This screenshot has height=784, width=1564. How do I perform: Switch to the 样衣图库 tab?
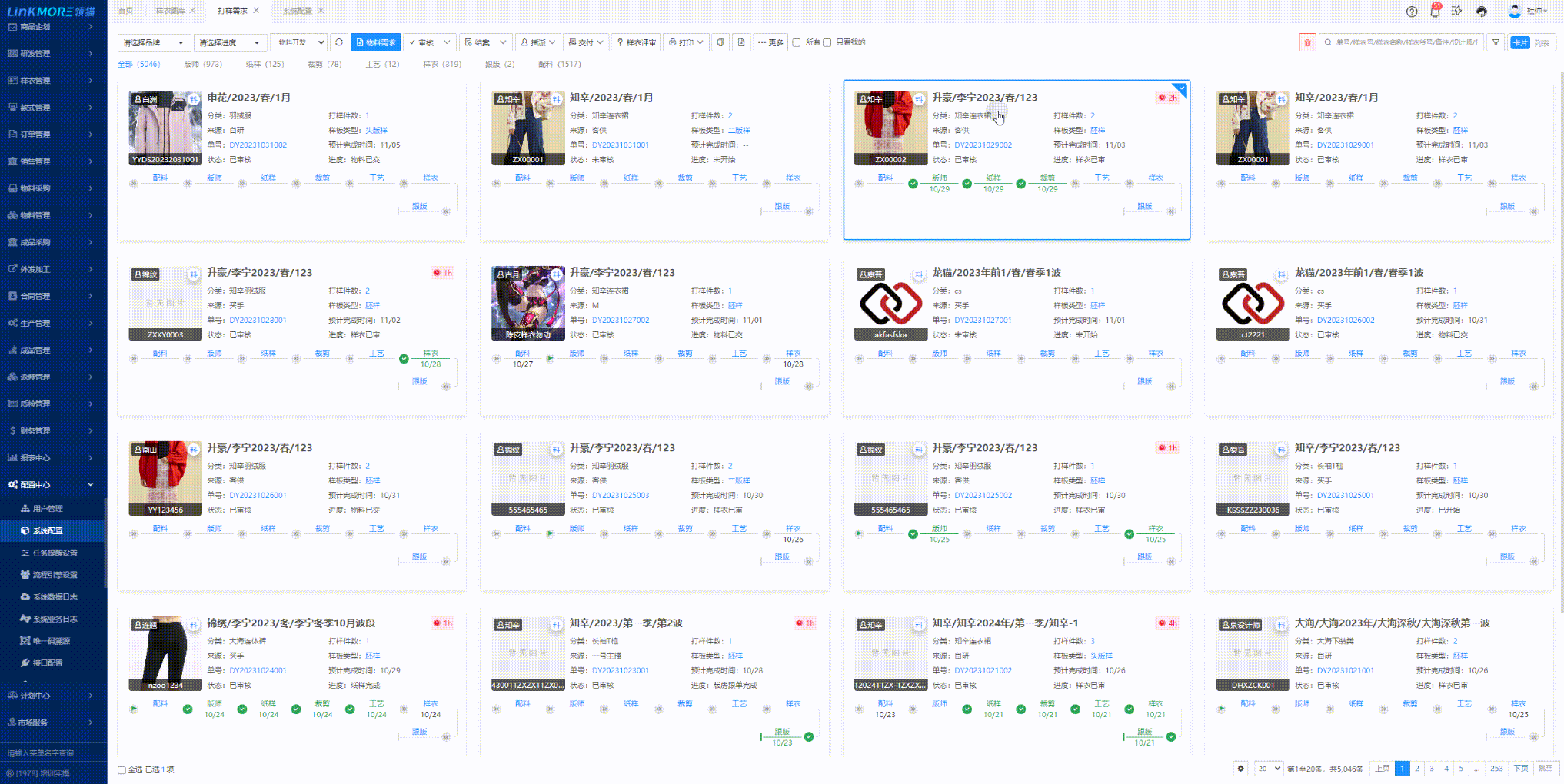[170, 11]
